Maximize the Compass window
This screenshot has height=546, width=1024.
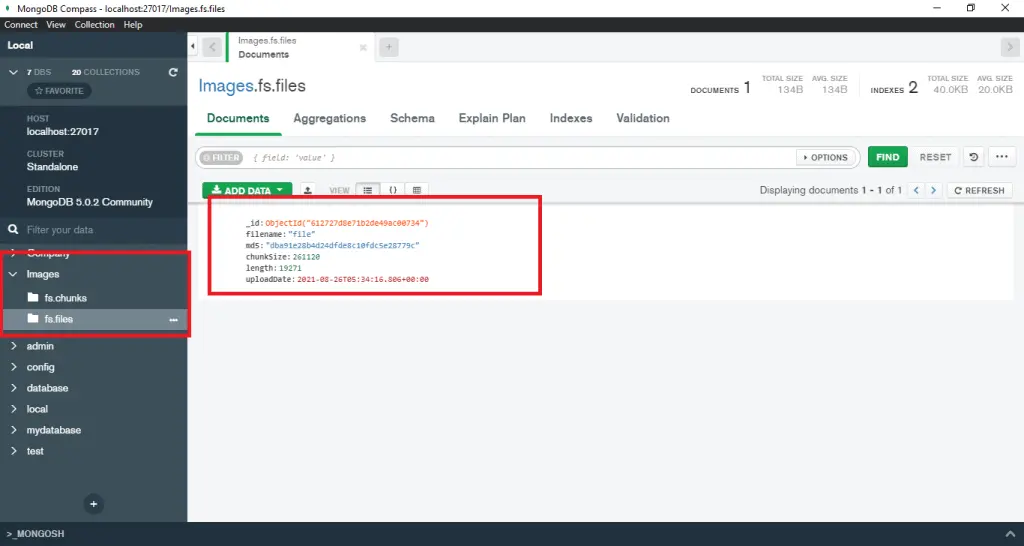tap(971, 8)
